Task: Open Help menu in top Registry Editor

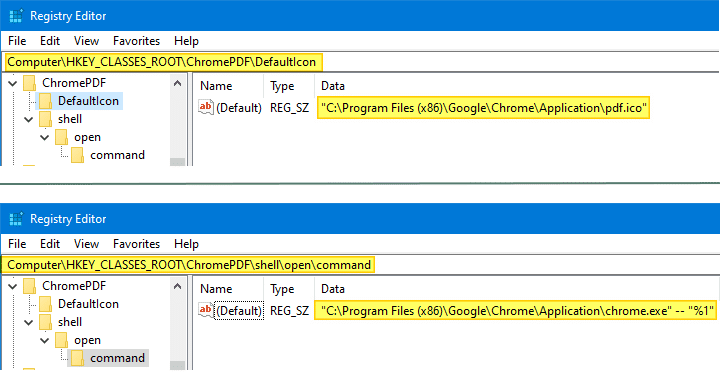Action: [186, 41]
